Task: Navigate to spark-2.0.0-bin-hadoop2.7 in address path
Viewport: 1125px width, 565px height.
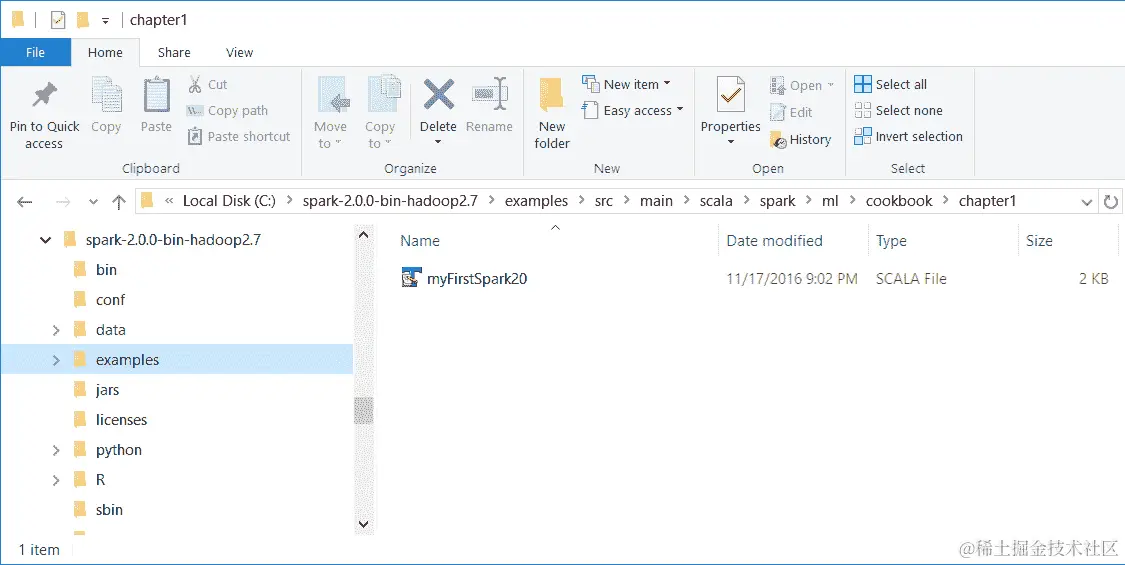Action: 390,201
